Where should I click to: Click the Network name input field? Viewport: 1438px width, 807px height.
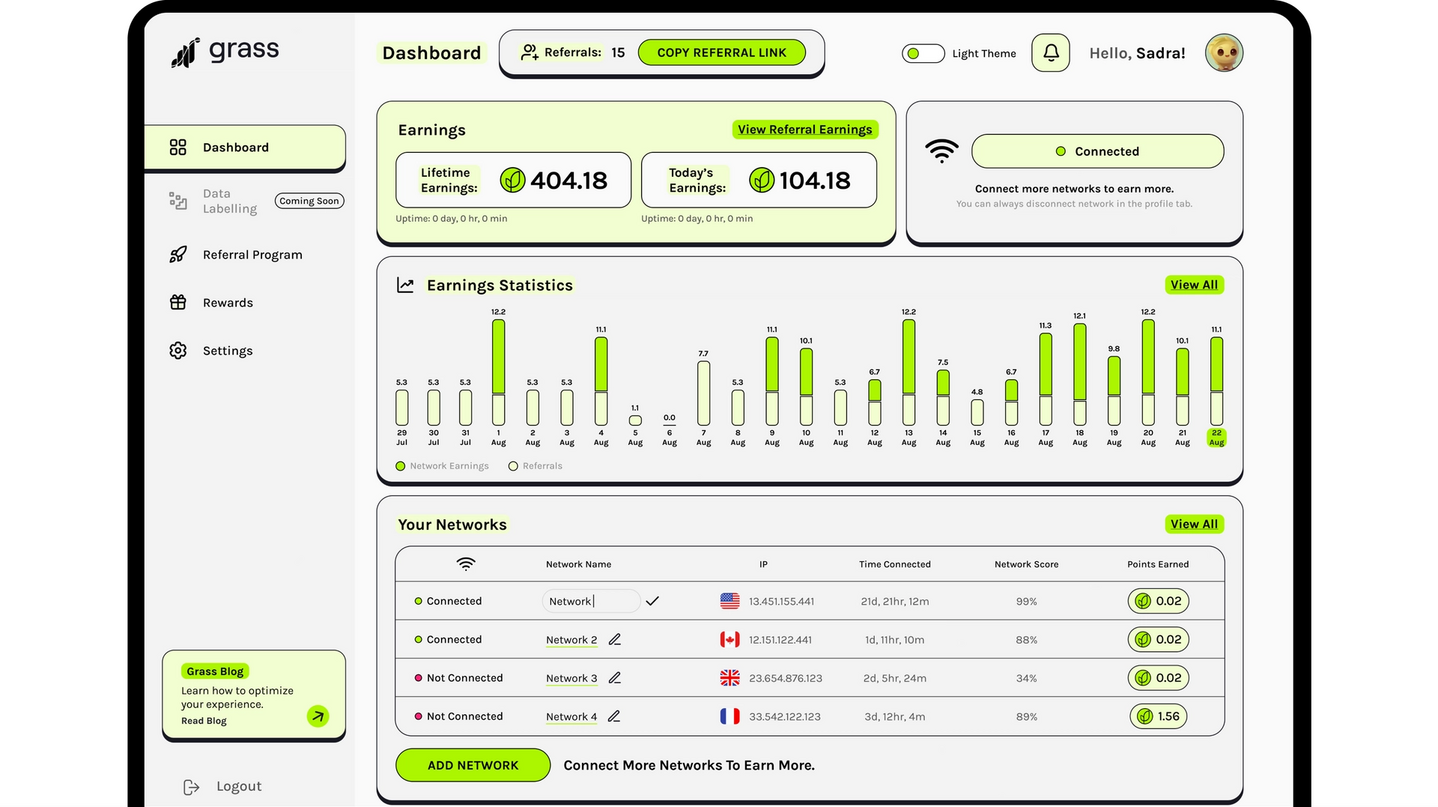[x=591, y=601]
